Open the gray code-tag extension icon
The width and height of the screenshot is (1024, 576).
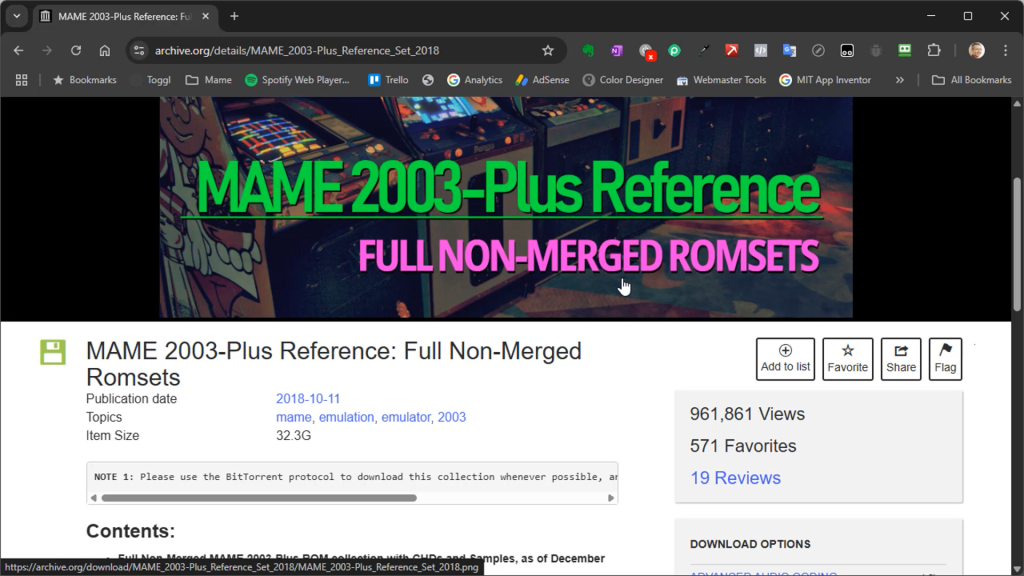coord(761,50)
